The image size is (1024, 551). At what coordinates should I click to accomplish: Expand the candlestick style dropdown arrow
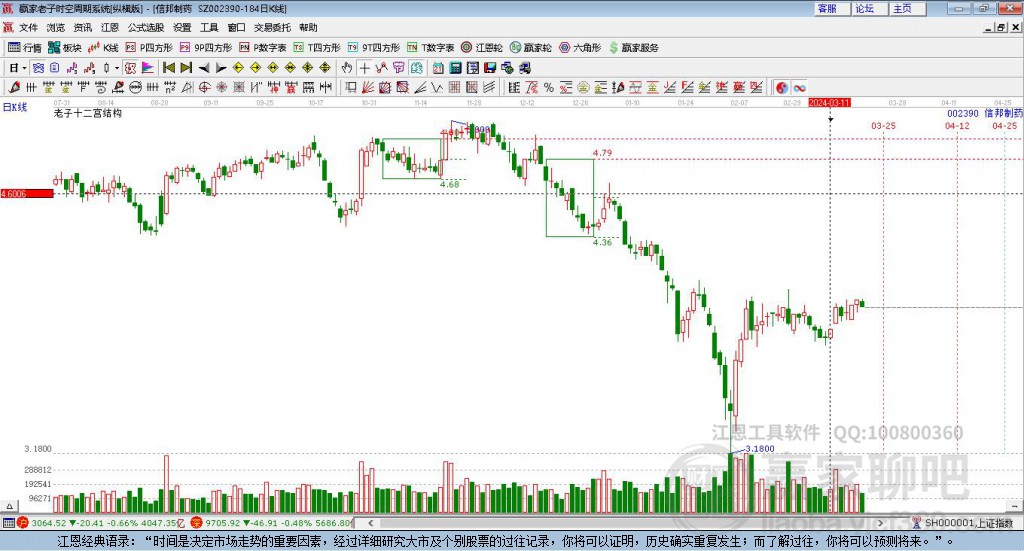coord(117,68)
